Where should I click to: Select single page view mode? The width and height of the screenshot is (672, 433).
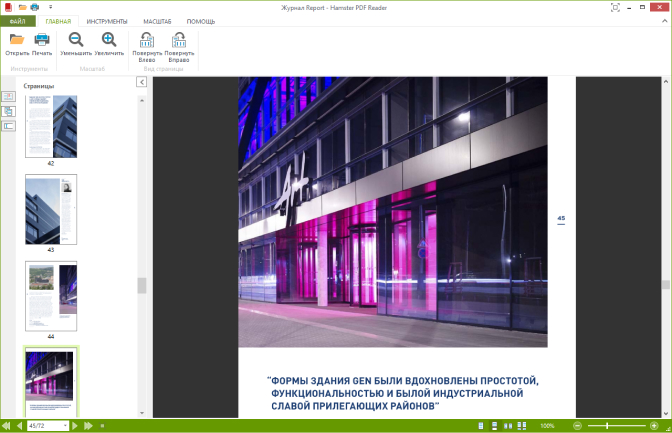pos(480,426)
